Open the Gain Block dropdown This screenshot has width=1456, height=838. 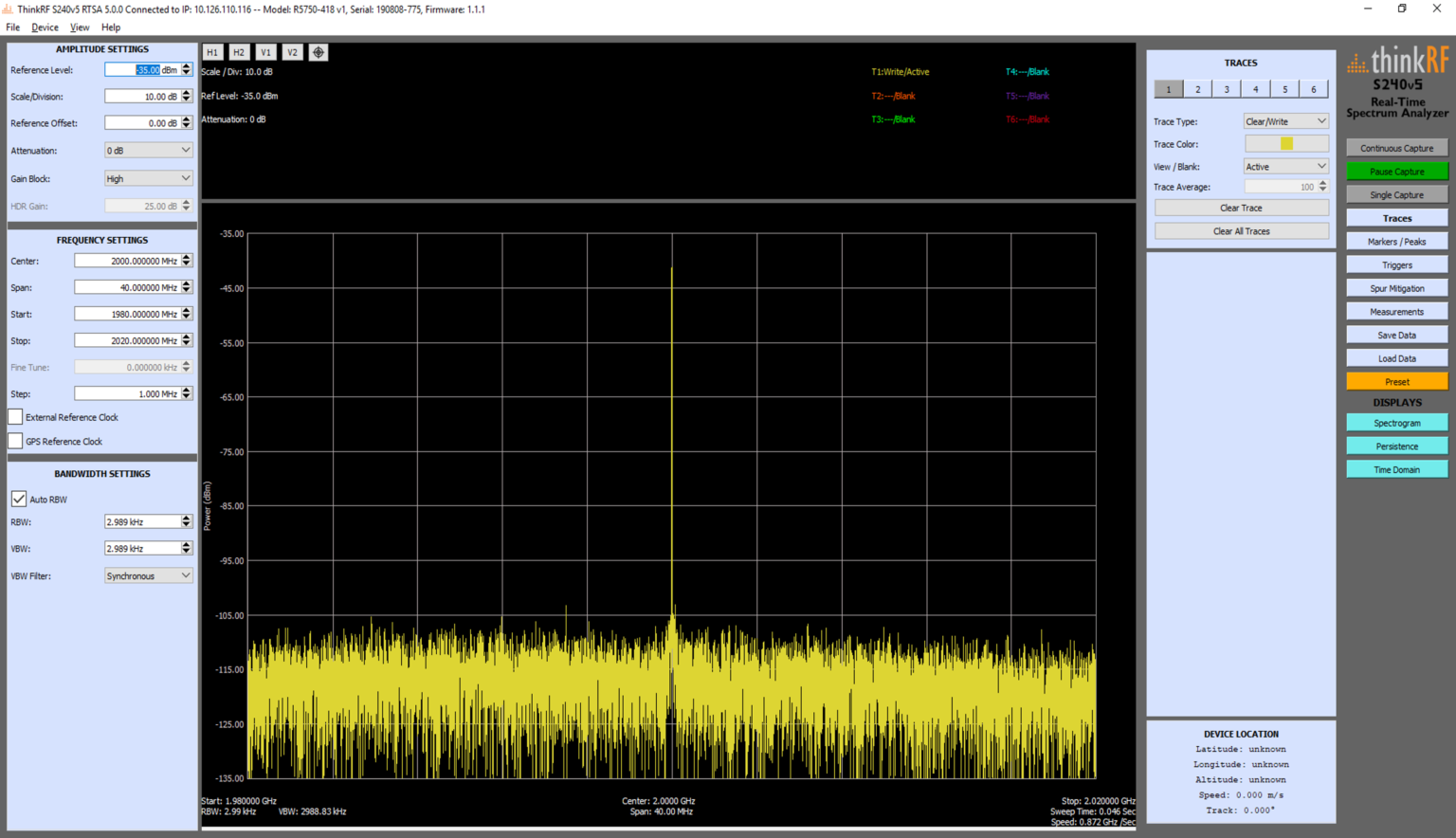pos(148,177)
